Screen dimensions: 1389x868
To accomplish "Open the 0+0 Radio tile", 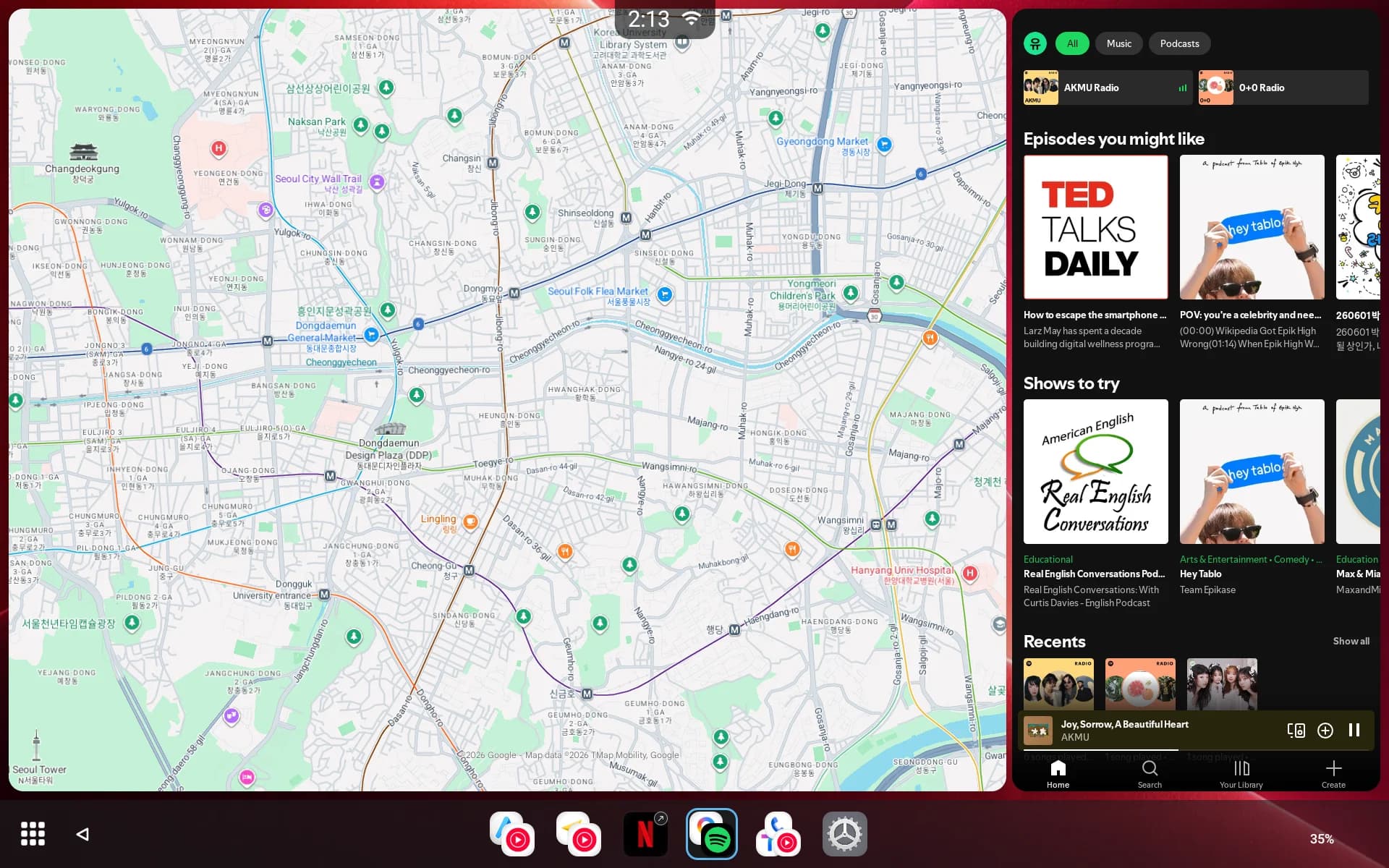I will pyautogui.click(x=1283, y=88).
